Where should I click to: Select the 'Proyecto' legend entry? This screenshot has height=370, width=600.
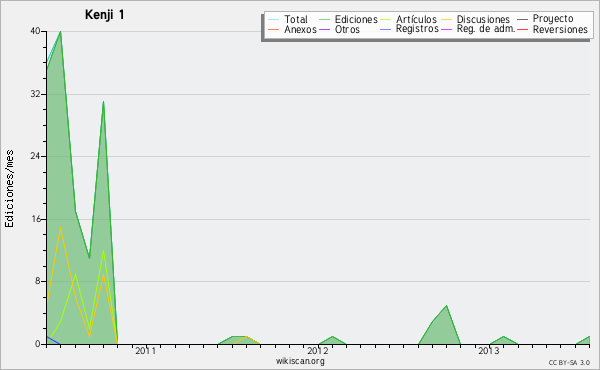coord(553,19)
